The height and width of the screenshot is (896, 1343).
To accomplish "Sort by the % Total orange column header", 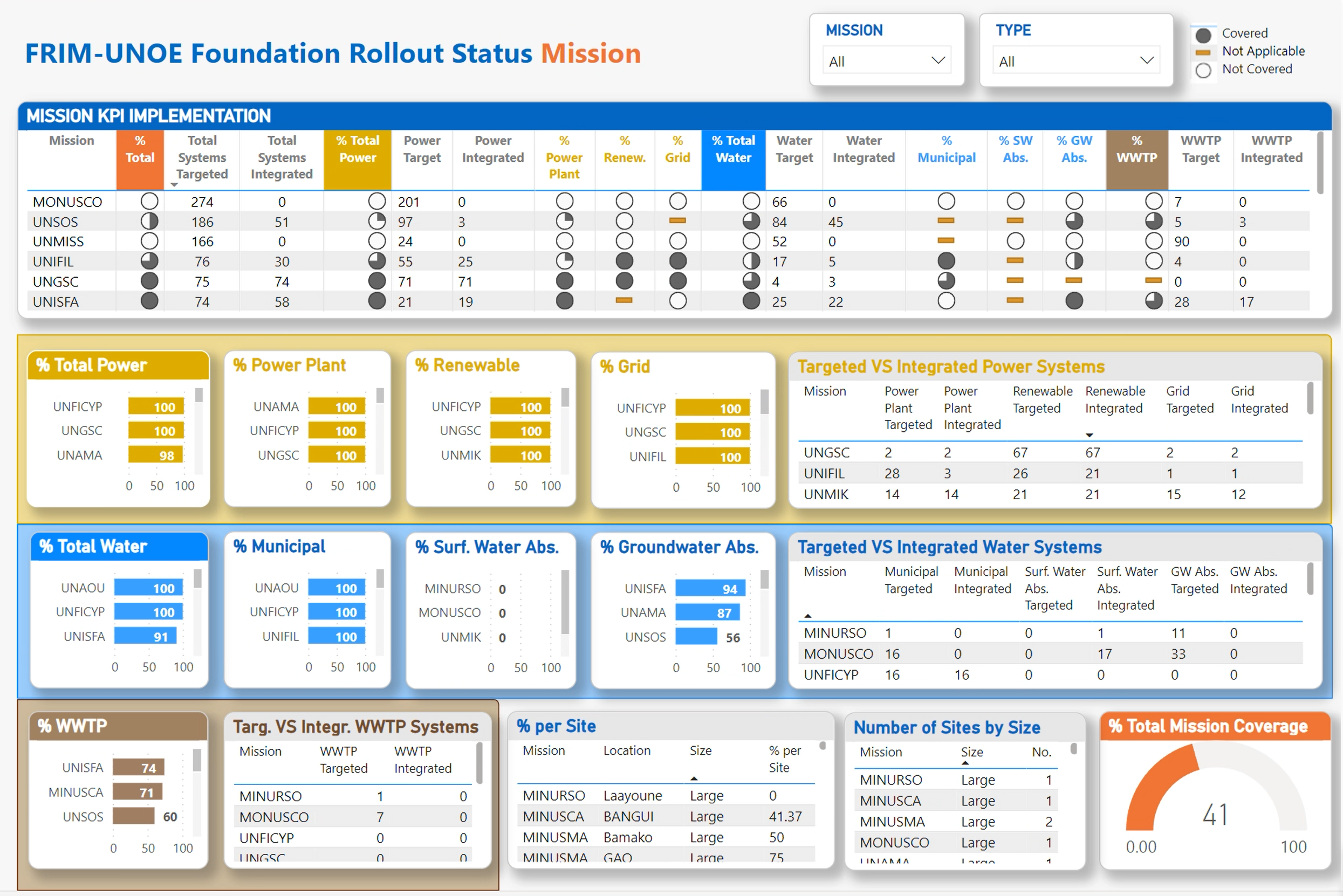I will point(140,160).
